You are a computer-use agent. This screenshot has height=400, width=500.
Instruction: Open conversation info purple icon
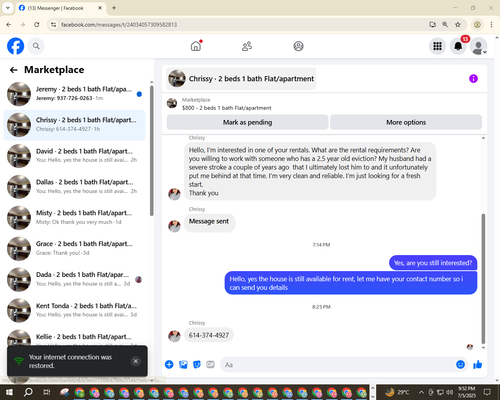click(473, 79)
